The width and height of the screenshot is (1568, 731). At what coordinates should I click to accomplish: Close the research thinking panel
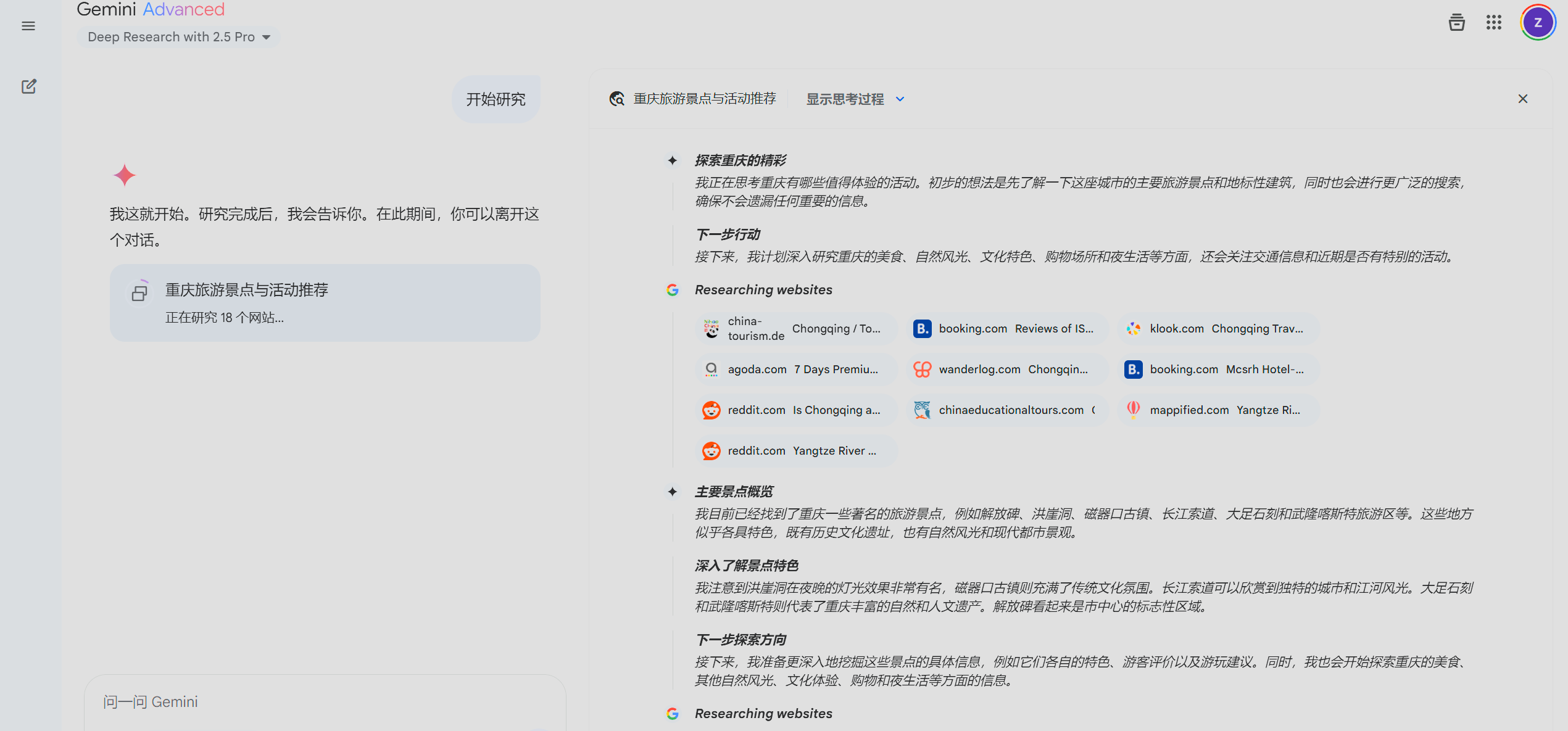(x=1522, y=99)
